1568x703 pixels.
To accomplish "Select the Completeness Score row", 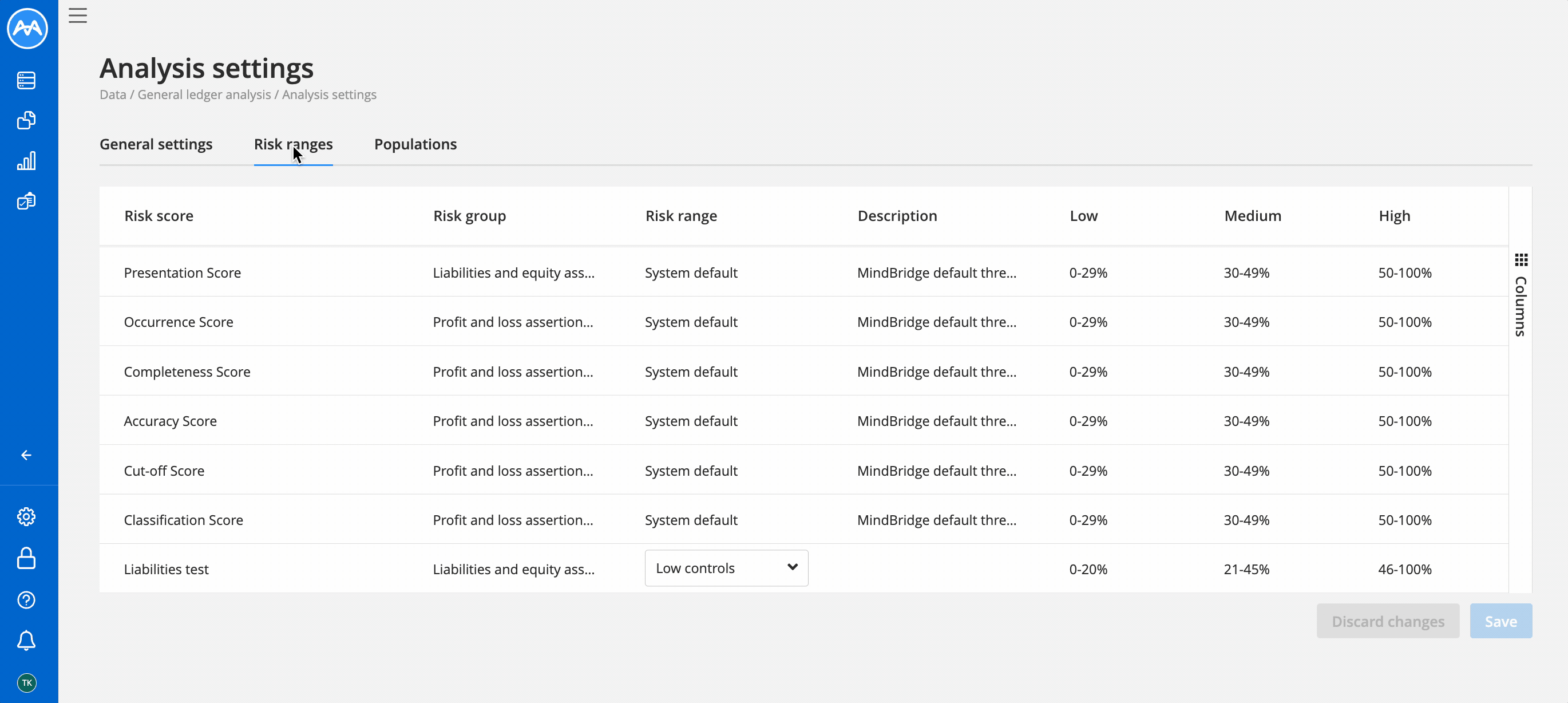I will click(x=803, y=371).
